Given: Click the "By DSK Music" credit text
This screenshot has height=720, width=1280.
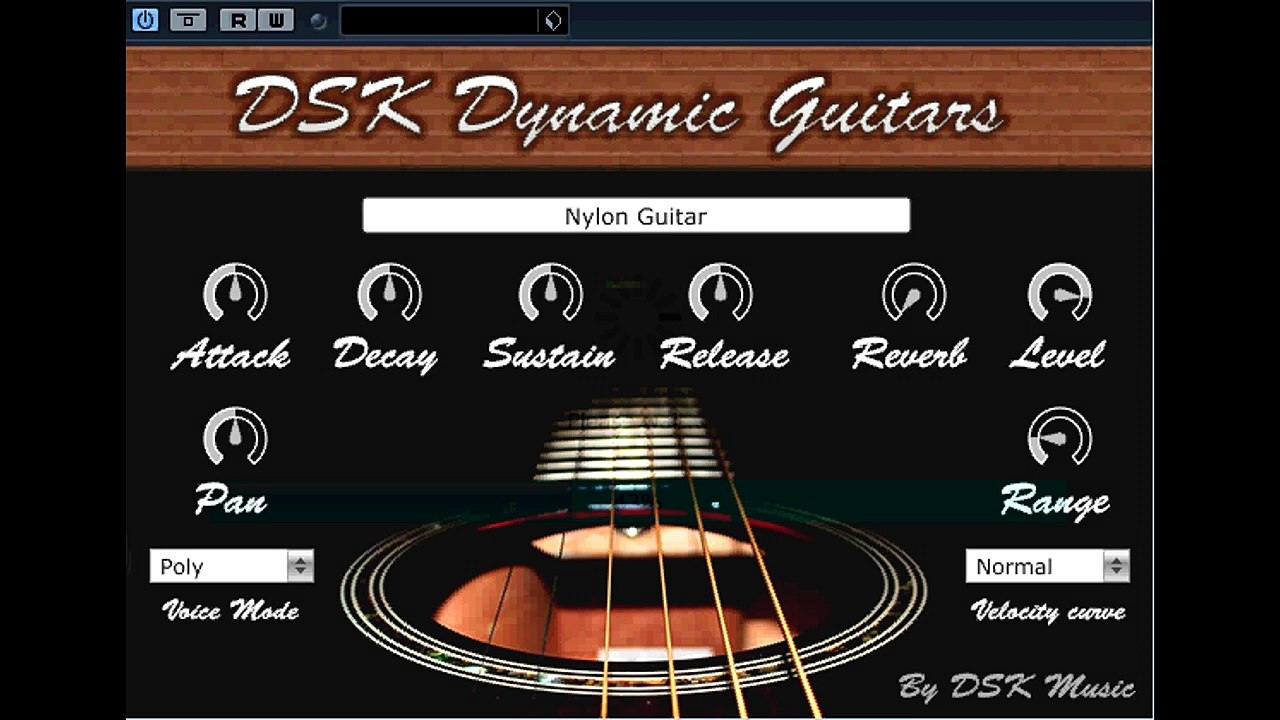Looking at the screenshot, I should click(x=1017, y=687).
